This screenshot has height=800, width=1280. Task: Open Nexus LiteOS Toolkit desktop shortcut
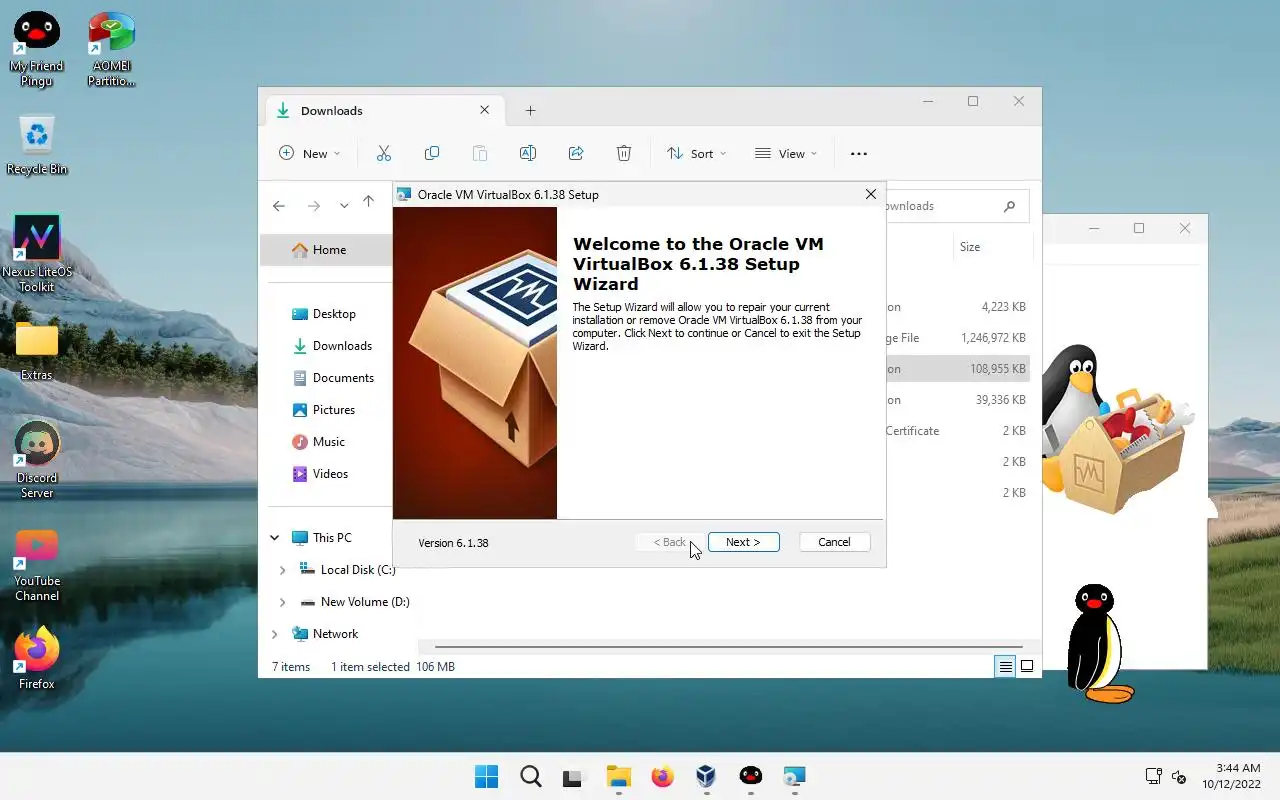pos(37,254)
